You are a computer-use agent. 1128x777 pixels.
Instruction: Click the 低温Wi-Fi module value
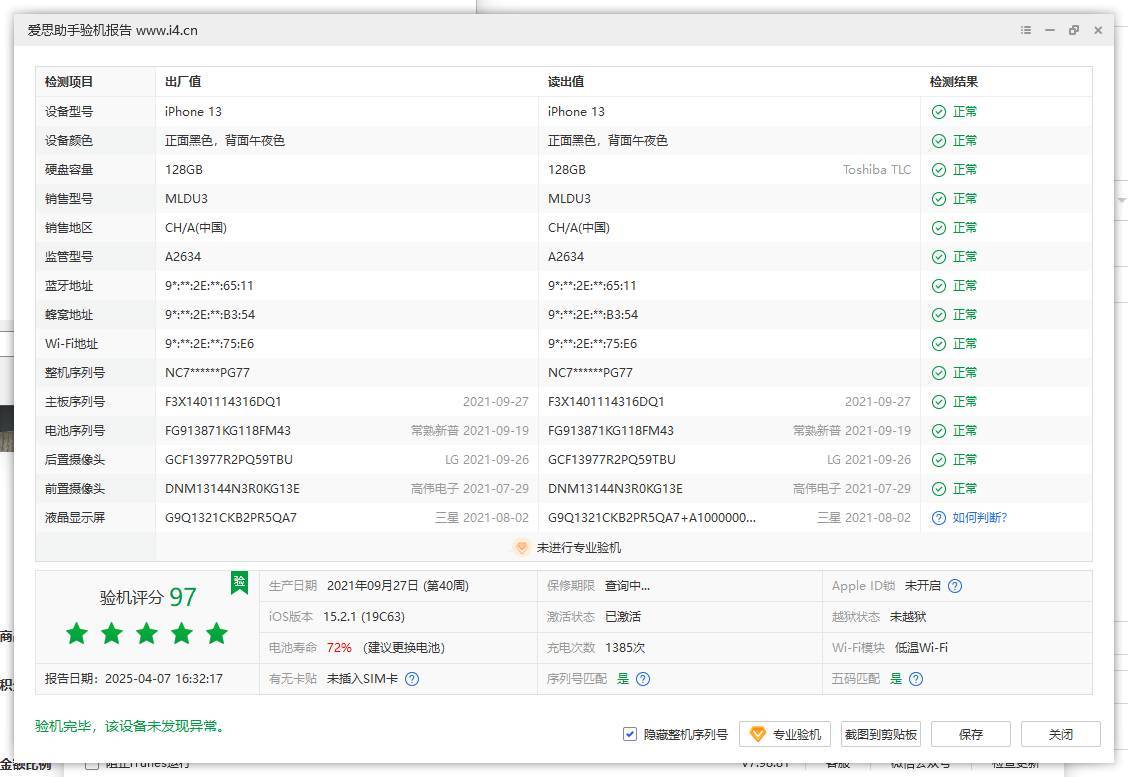[921, 648]
